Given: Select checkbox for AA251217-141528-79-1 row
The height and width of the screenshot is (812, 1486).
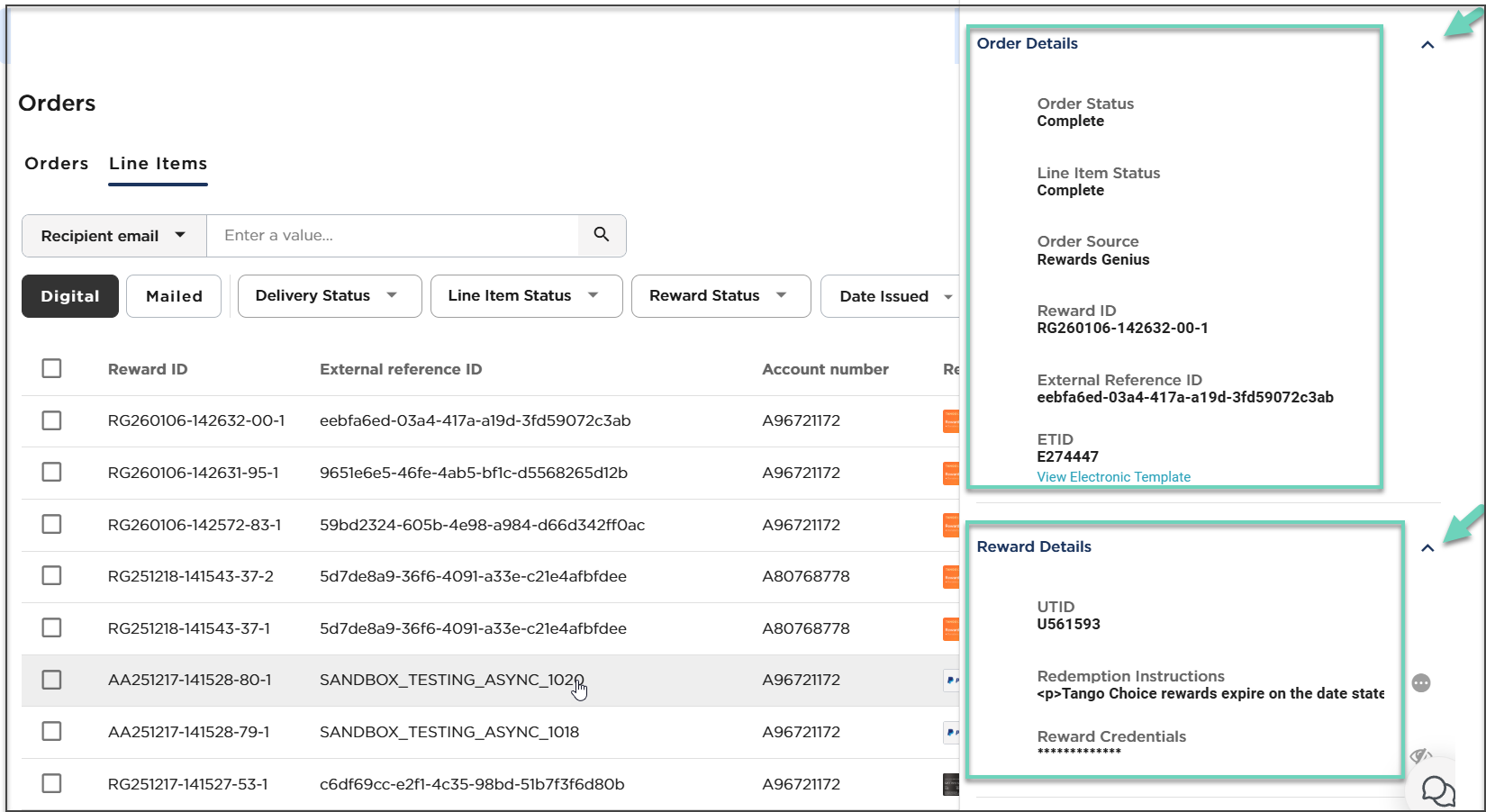Looking at the screenshot, I should (52, 732).
